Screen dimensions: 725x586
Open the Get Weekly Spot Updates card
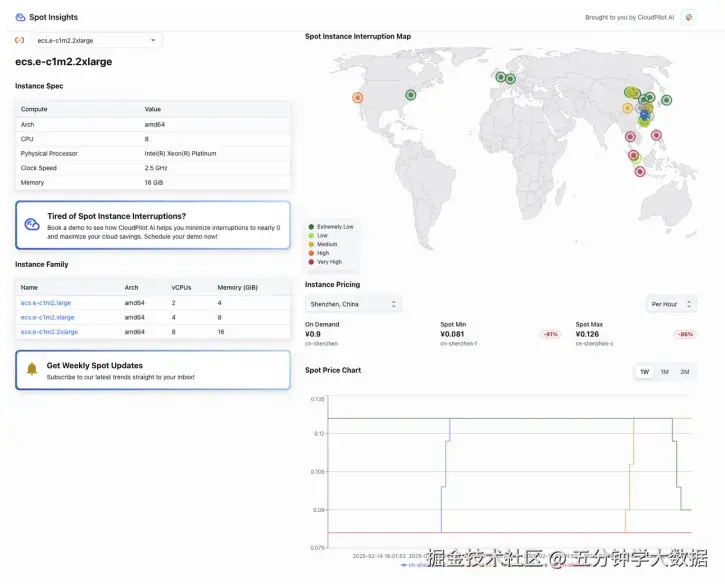coord(153,370)
